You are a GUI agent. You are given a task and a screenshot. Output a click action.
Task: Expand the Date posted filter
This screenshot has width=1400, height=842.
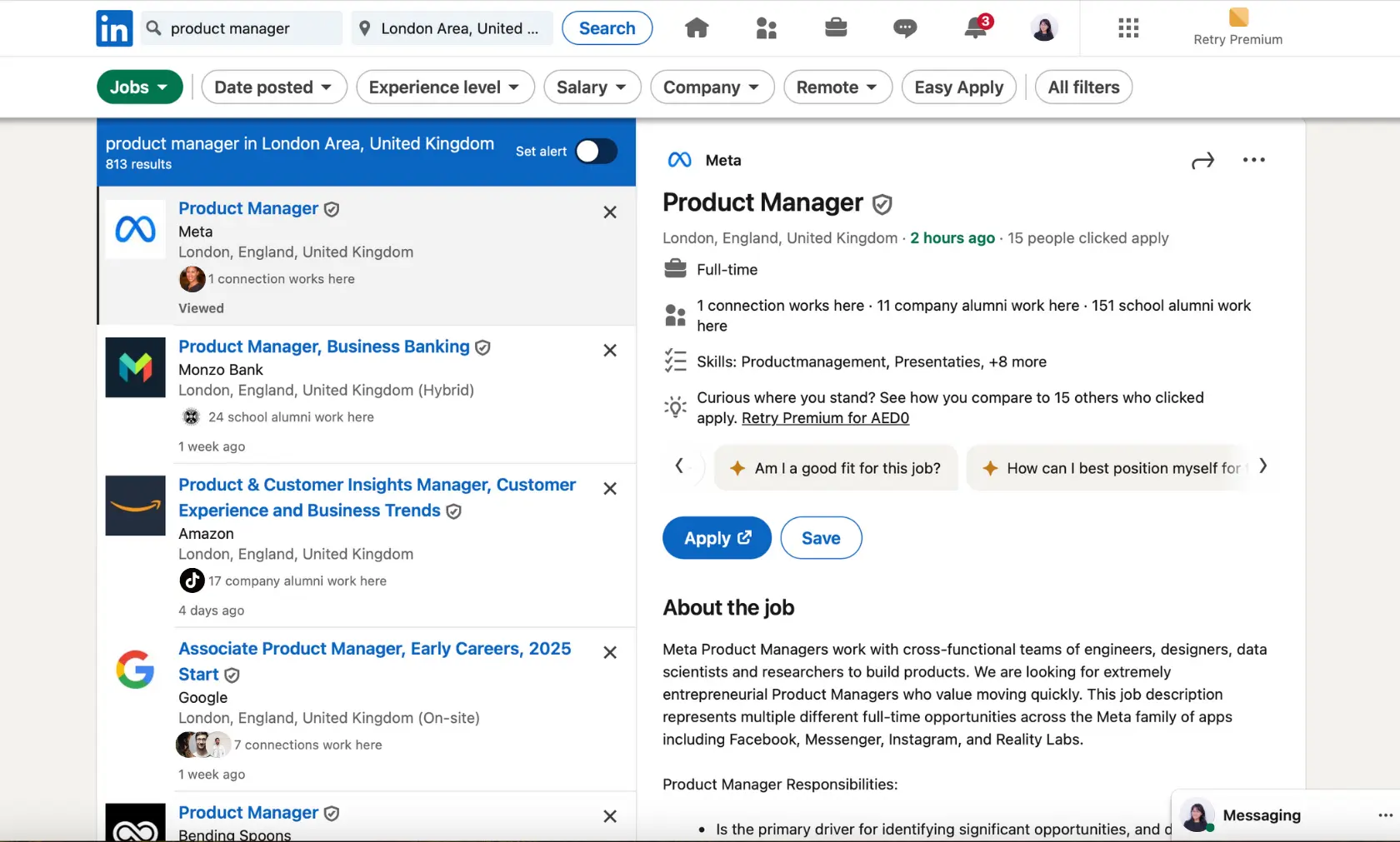[x=273, y=87]
